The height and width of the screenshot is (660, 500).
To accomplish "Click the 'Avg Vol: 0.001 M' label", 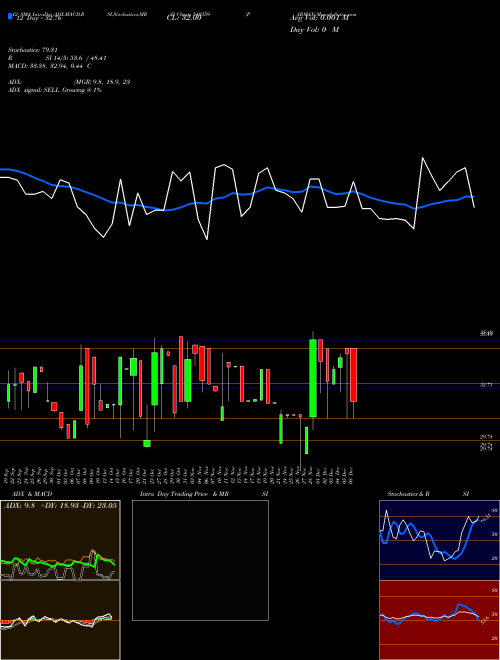I will [x=319, y=18].
